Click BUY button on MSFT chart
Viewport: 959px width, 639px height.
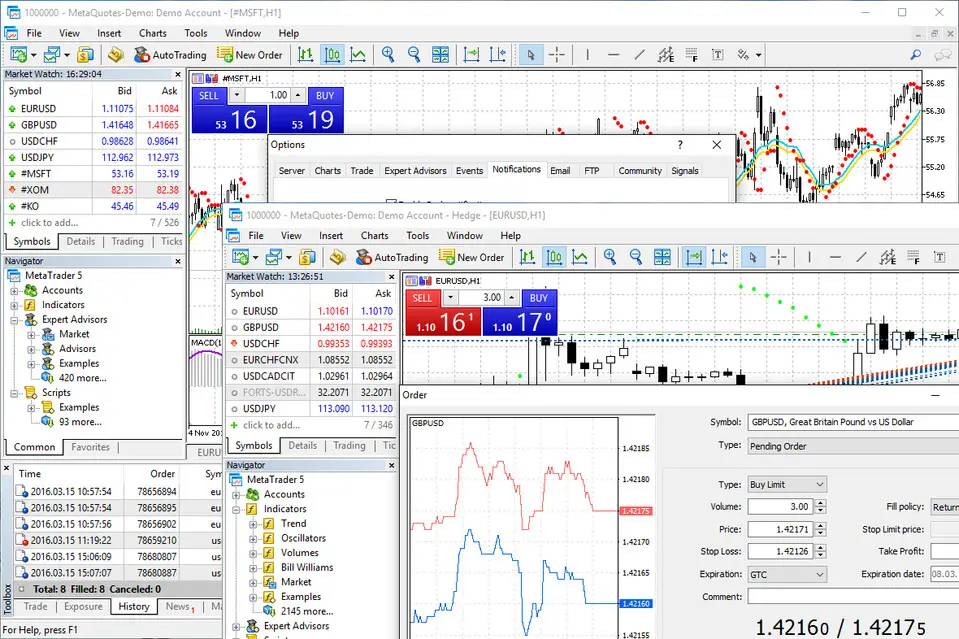[325, 96]
